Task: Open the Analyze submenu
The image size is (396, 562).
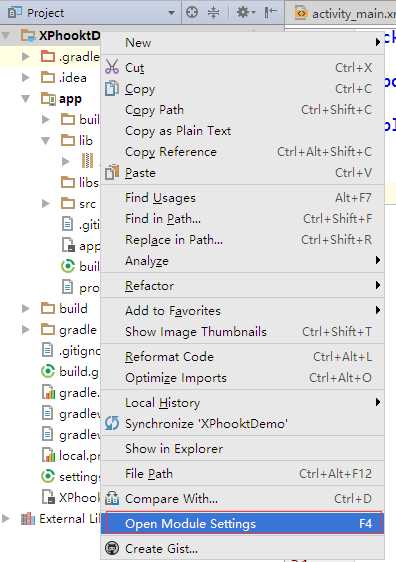Action: point(243,261)
